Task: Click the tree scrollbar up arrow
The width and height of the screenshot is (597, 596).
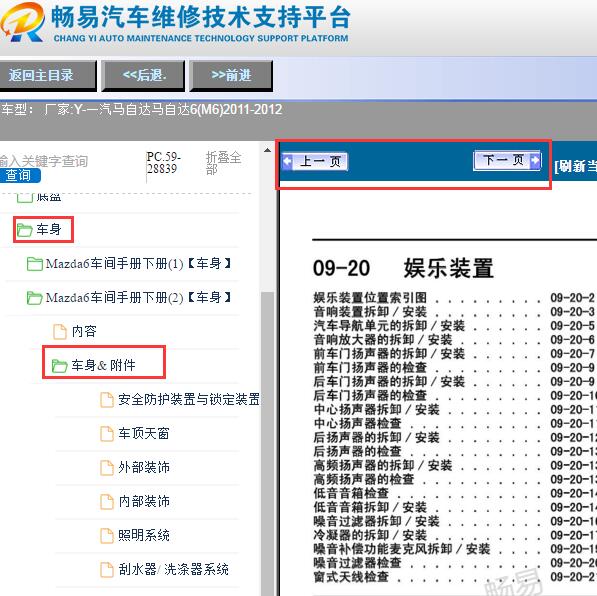Action: pos(267,150)
